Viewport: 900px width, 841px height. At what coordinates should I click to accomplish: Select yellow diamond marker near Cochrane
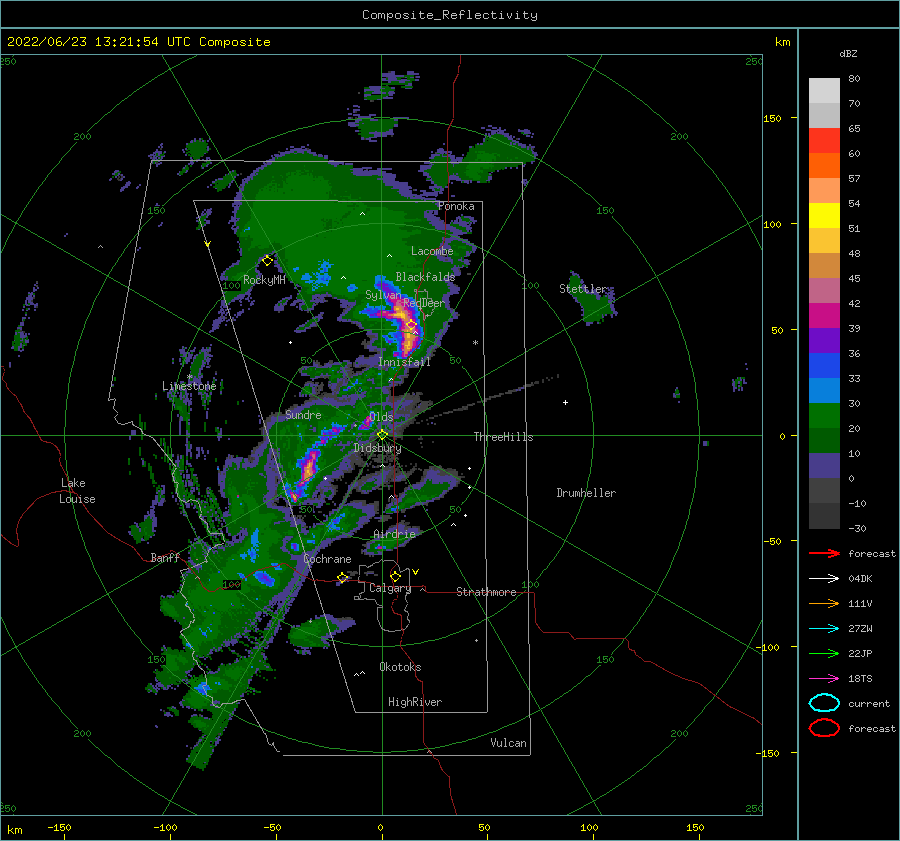pos(342,577)
